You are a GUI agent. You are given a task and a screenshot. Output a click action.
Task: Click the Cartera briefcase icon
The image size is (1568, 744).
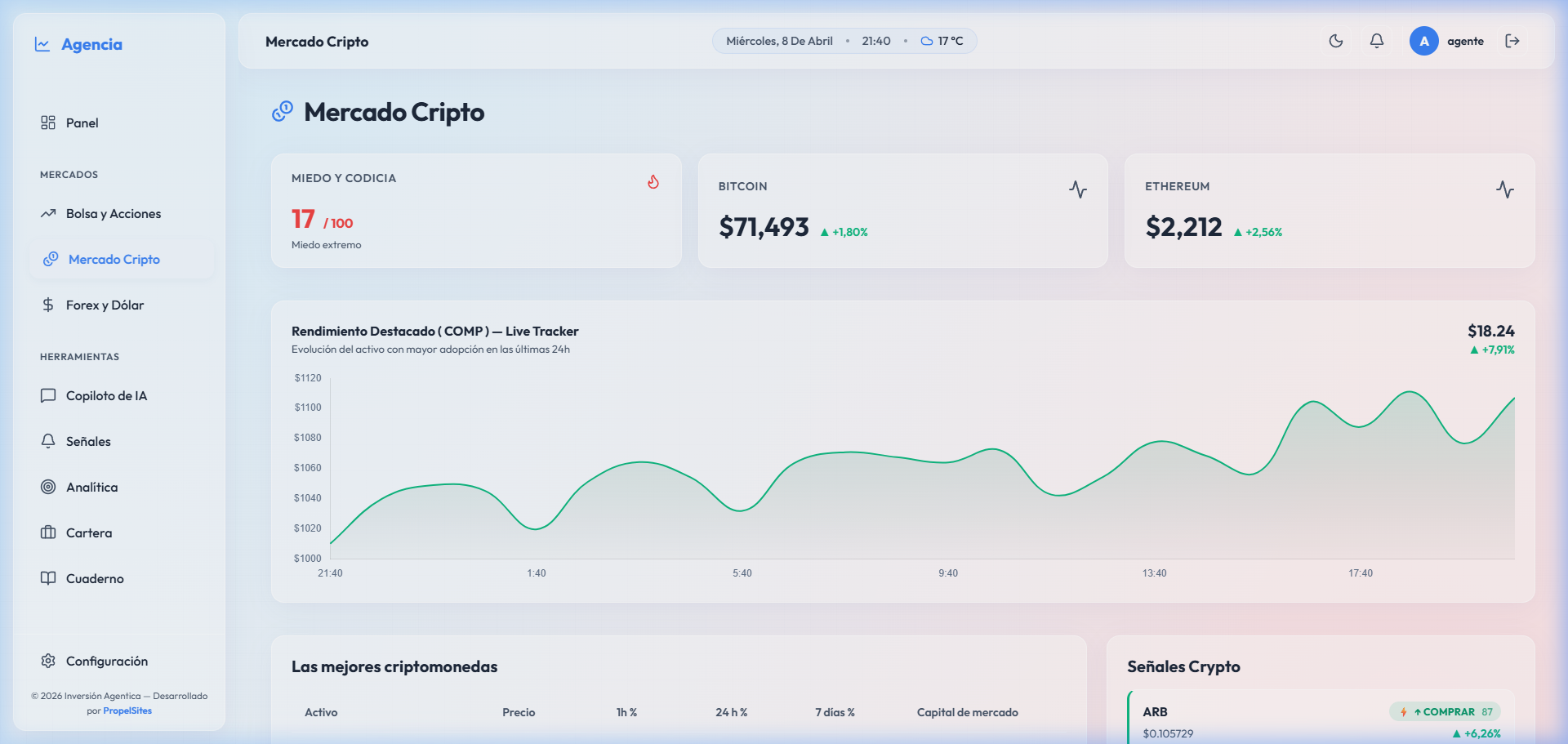point(48,532)
